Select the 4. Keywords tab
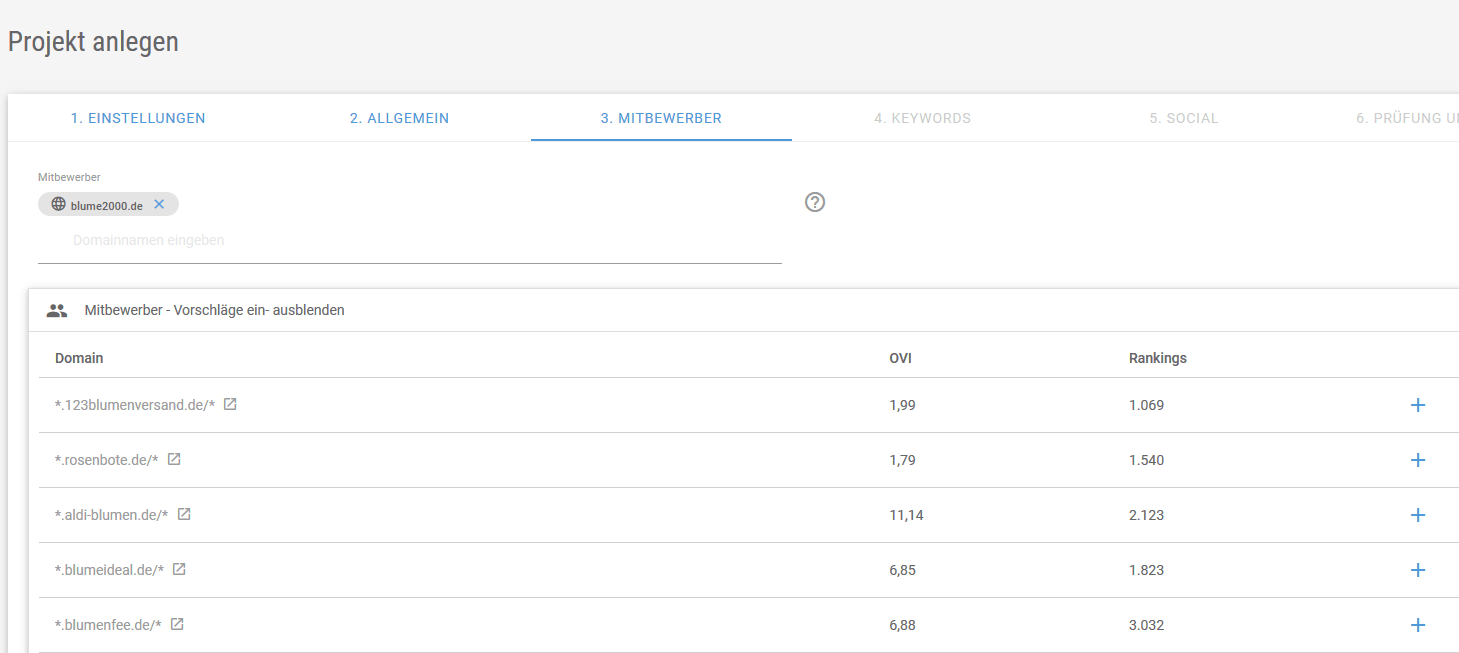Viewport: 1459px width, 653px height. click(x=922, y=118)
